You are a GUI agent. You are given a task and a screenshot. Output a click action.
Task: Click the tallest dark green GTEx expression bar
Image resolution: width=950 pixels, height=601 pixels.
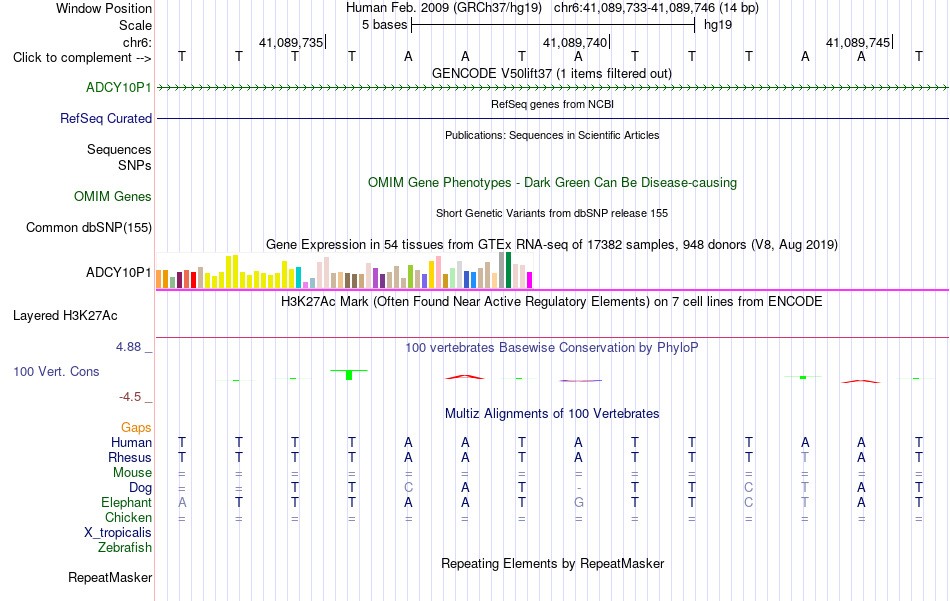(x=508, y=270)
